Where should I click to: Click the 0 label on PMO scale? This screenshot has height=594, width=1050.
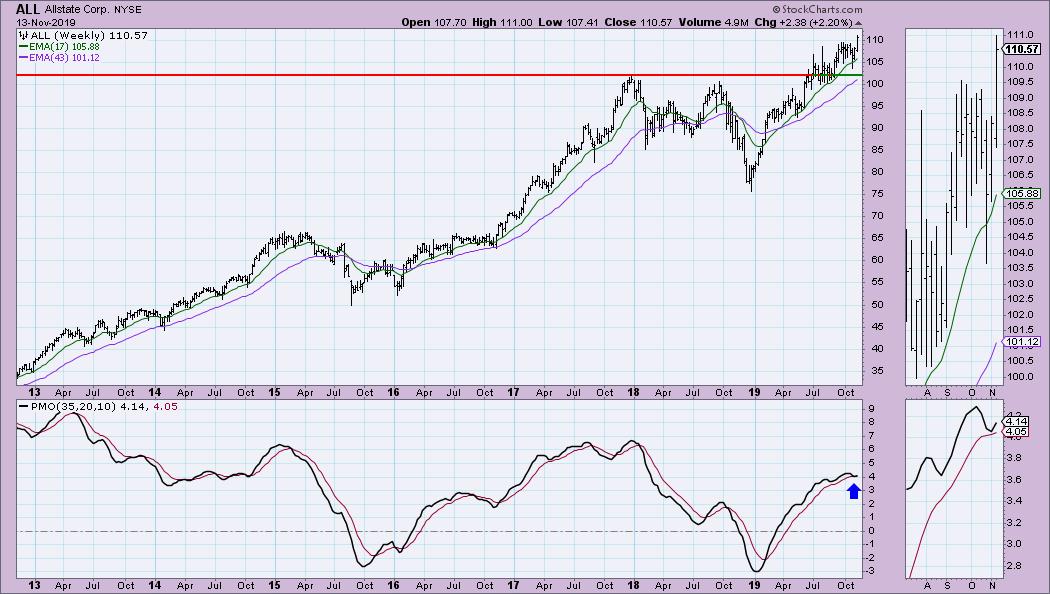(x=871, y=530)
